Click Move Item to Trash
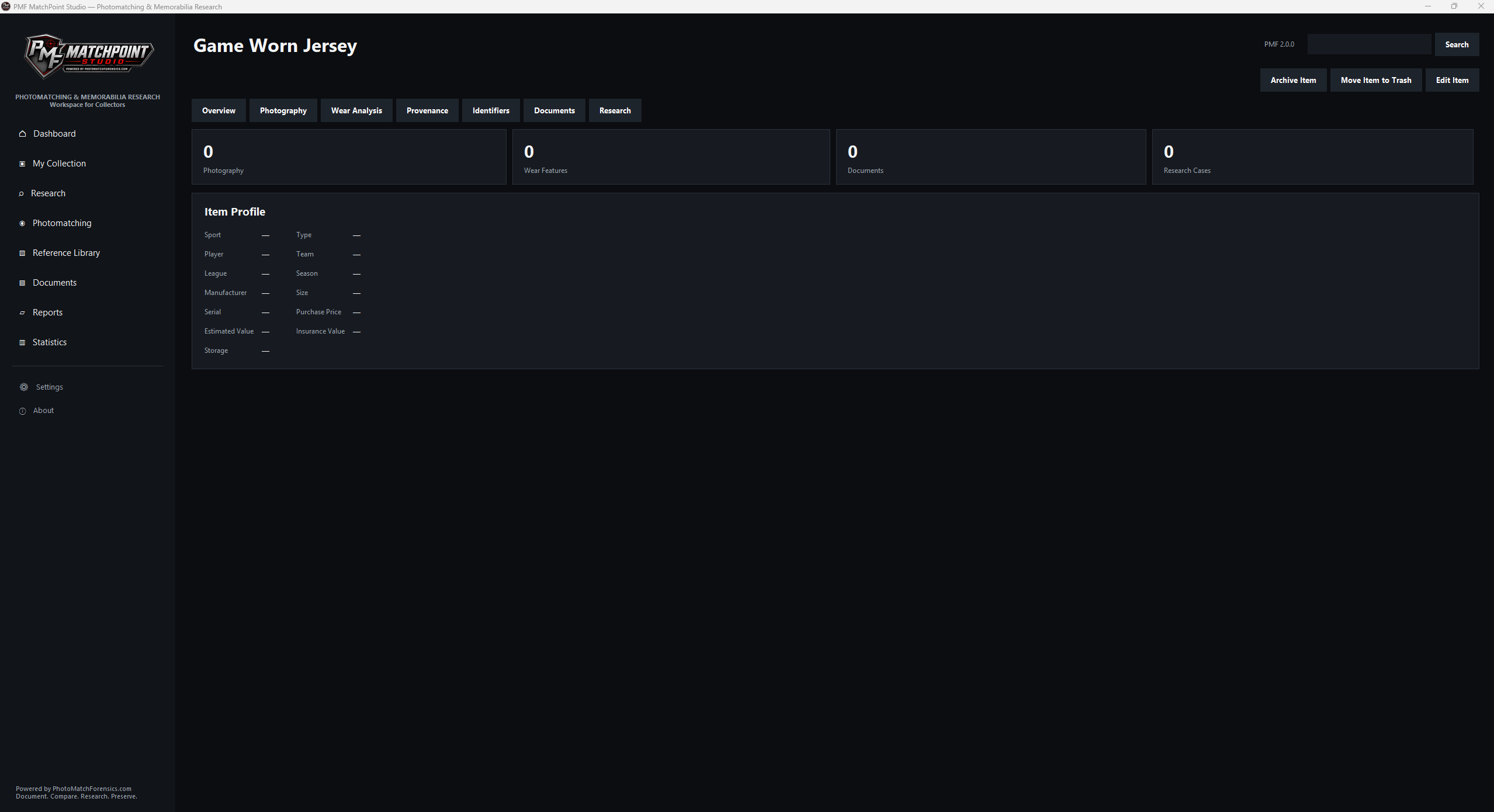The width and height of the screenshot is (1494, 812). coord(1376,80)
